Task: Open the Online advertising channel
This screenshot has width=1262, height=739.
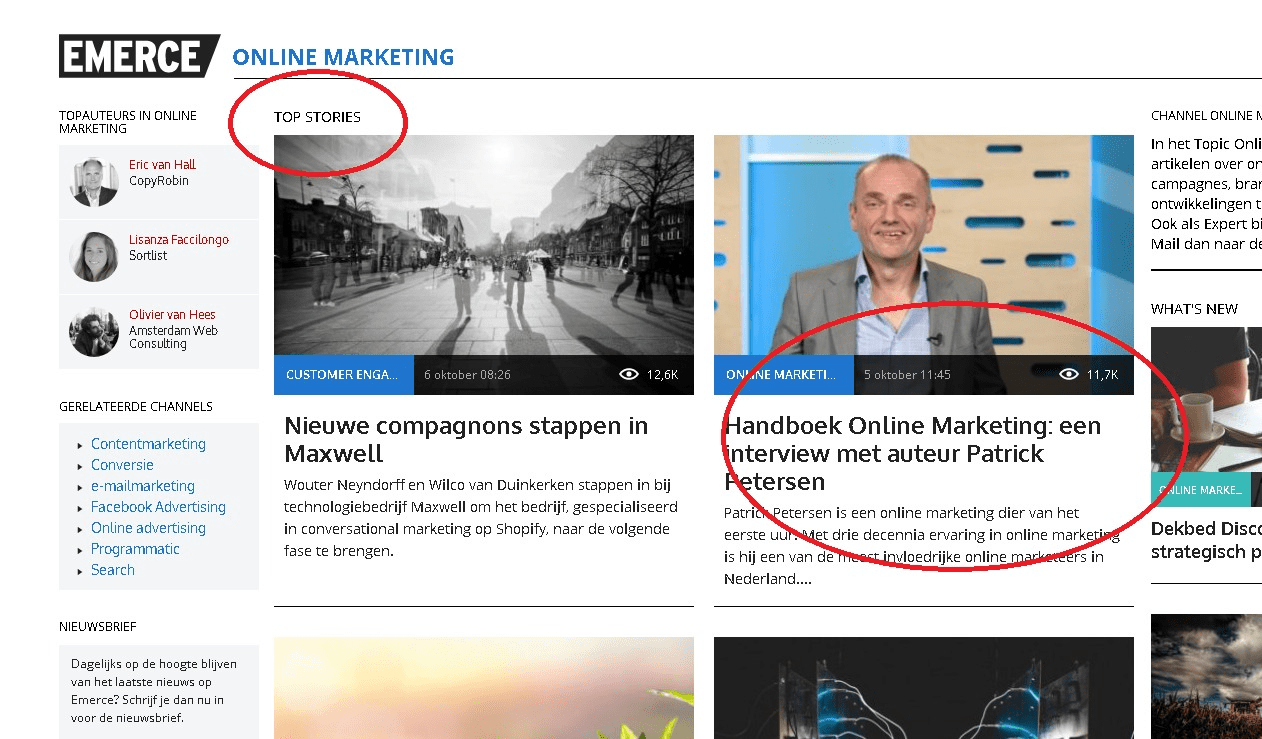Action: [x=148, y=528]
